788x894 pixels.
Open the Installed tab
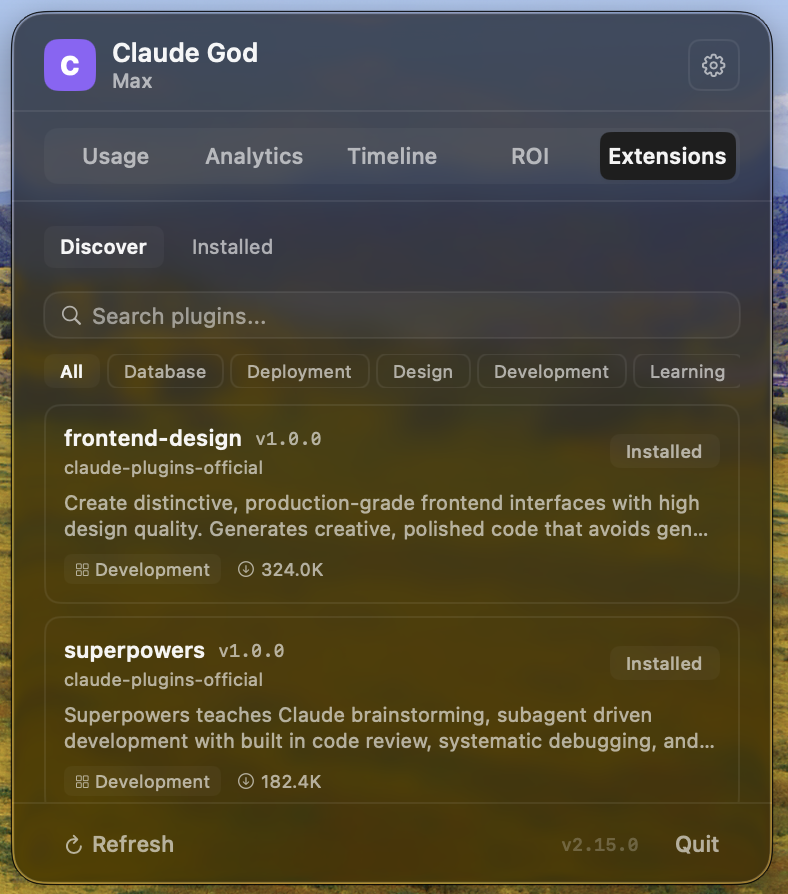coord(231,247)
